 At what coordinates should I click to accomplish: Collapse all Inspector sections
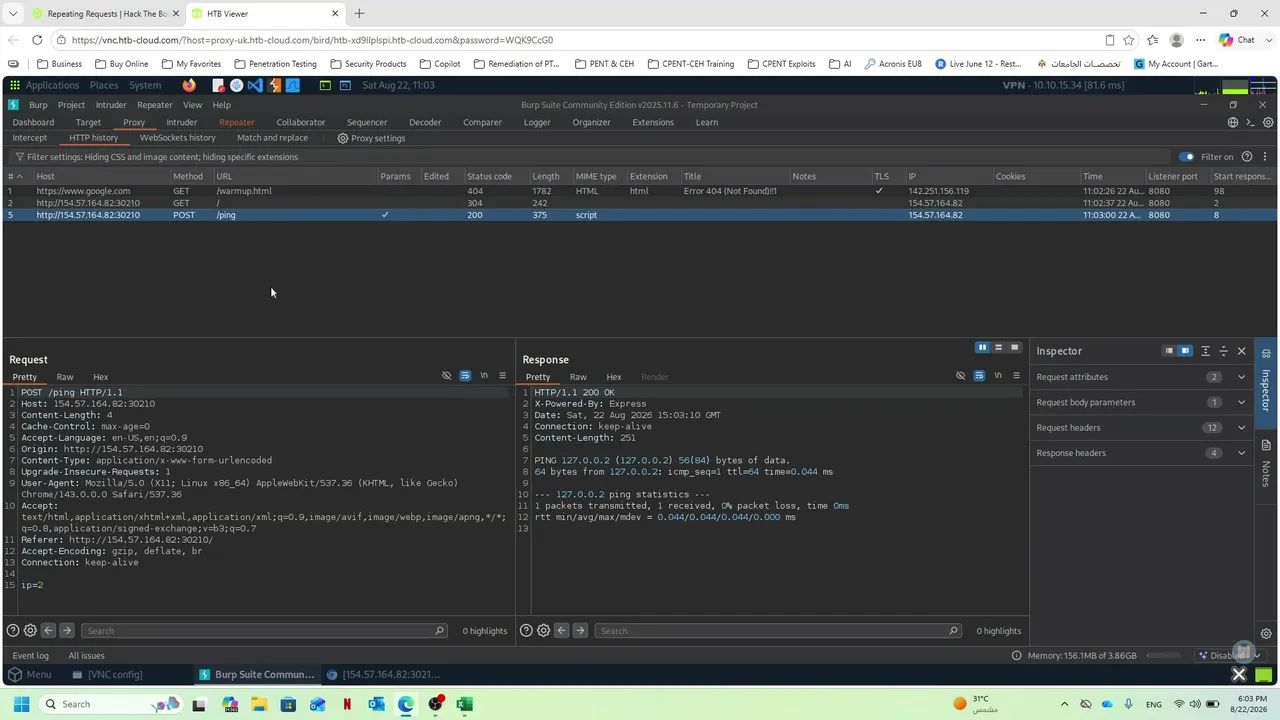click(x=1223, y=351)
